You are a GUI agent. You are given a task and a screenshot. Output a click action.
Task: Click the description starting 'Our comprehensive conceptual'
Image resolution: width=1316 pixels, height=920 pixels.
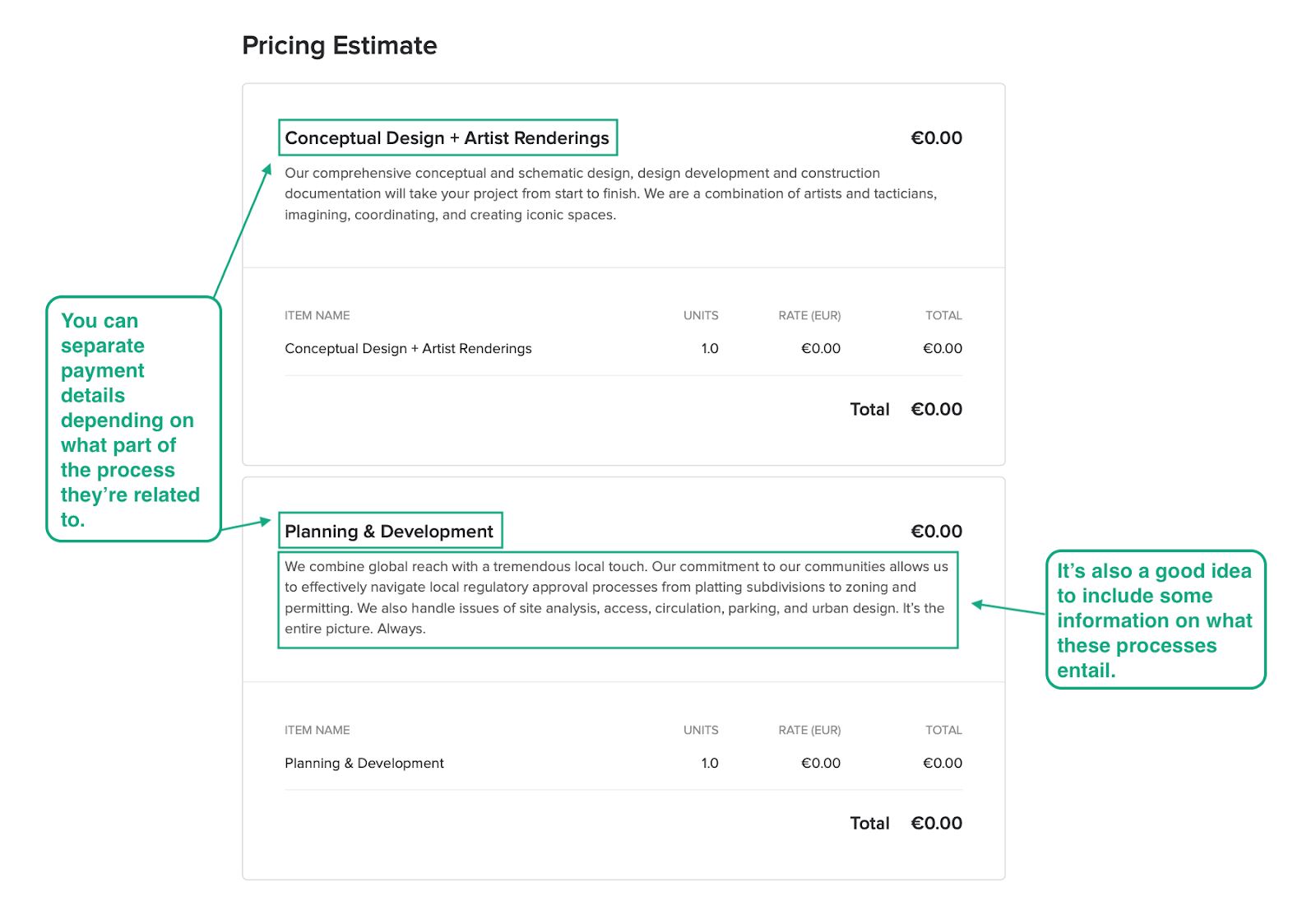612,194
